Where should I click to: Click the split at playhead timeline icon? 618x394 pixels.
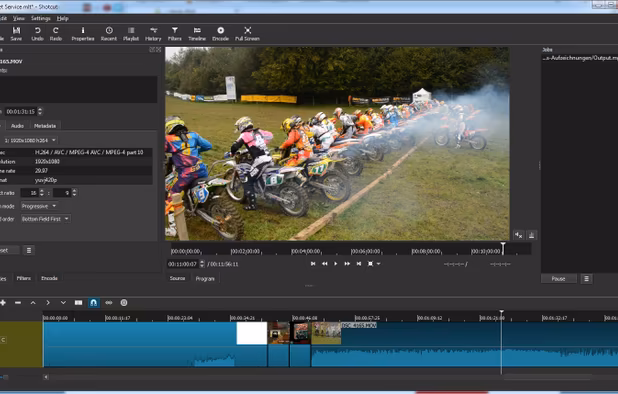(x=78, y=303)
